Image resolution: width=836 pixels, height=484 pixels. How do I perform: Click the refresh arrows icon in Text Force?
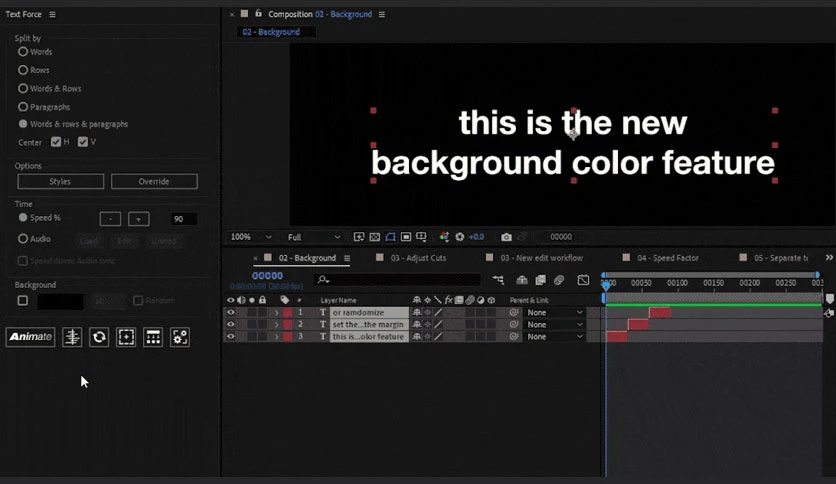pos(99,337)
